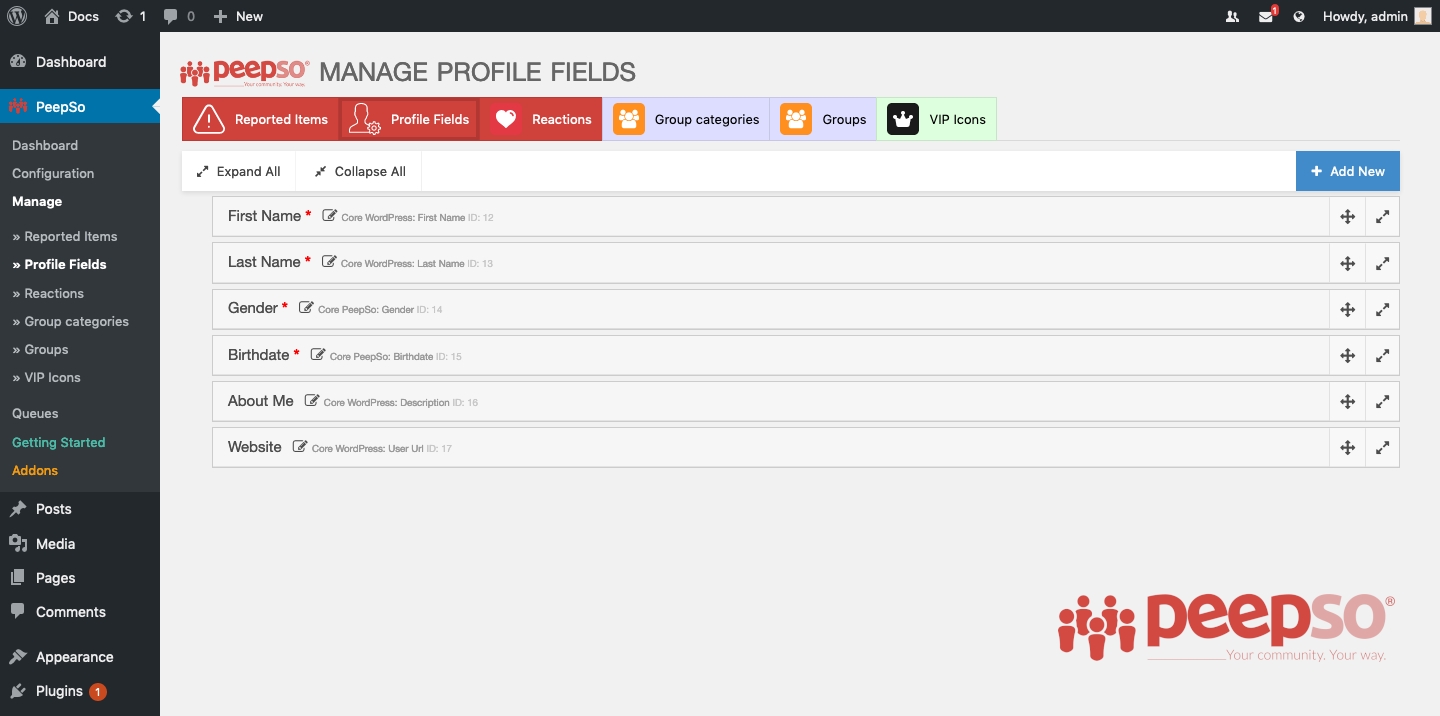The height and width of the screenshot is (716, 1440).
Task: Switch to the Group categories tab
Action: click(x=686, y=119)
